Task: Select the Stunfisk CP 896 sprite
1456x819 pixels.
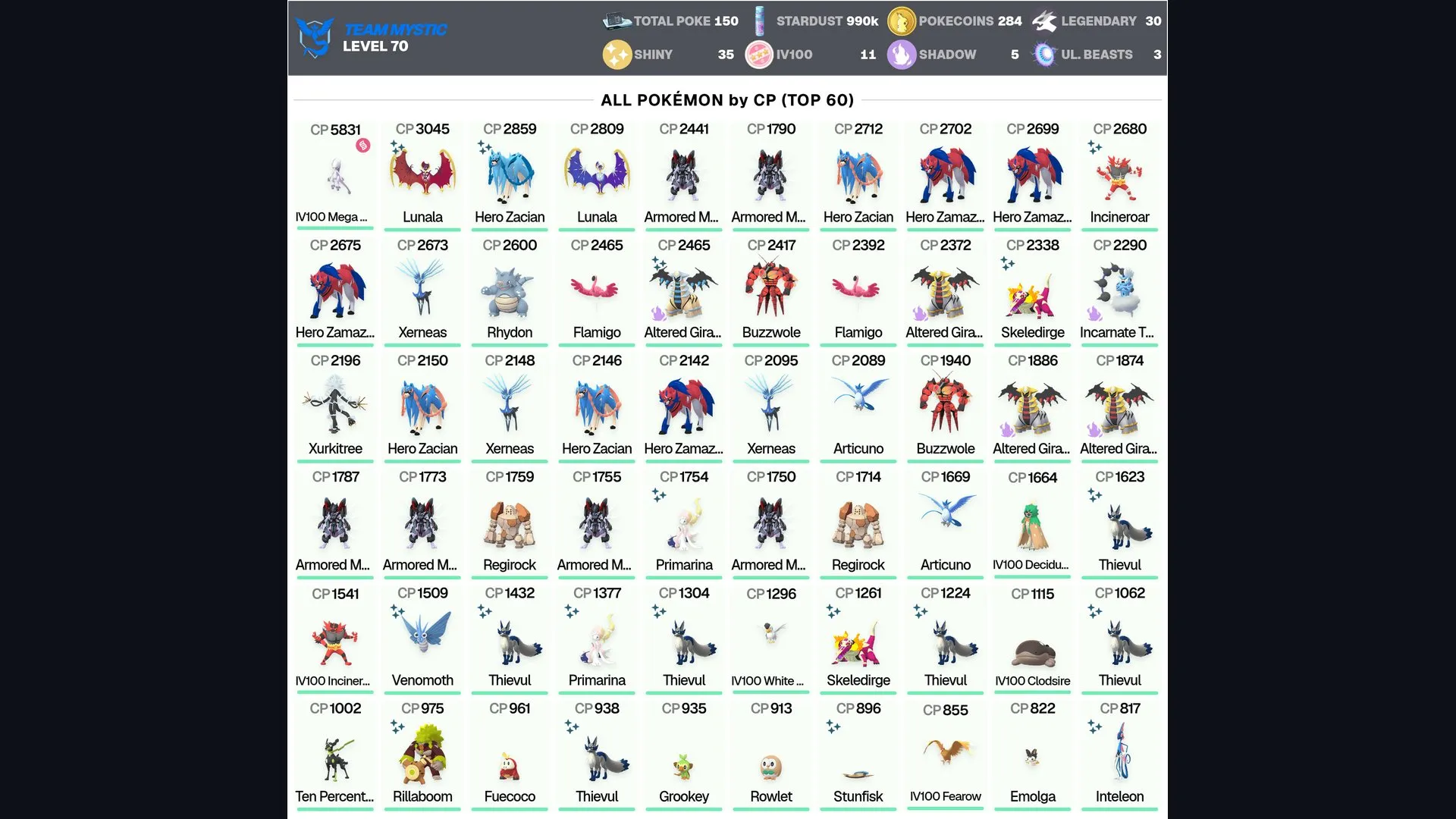Action: [x=858, y=773]
